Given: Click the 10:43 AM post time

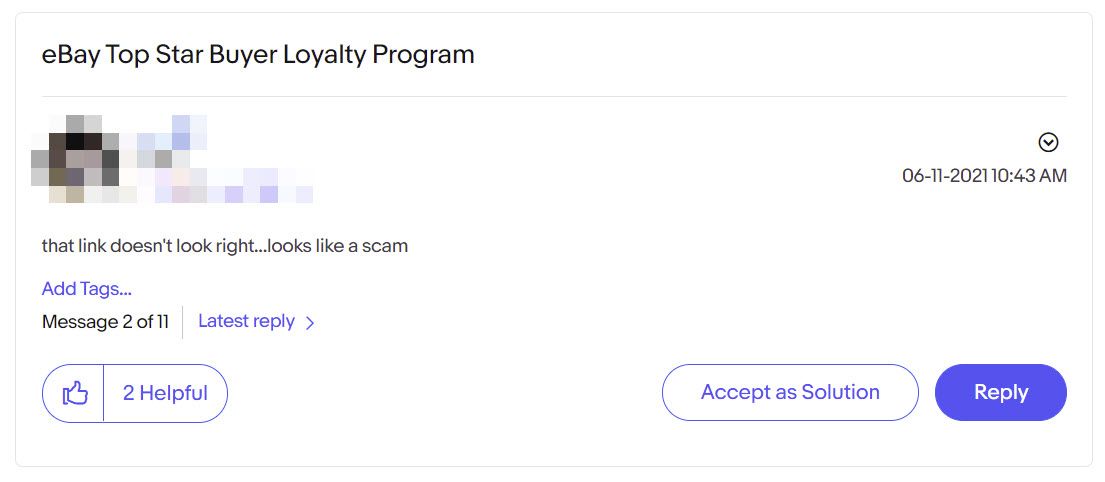Looking at the screenshot, I should (1029, 175).
